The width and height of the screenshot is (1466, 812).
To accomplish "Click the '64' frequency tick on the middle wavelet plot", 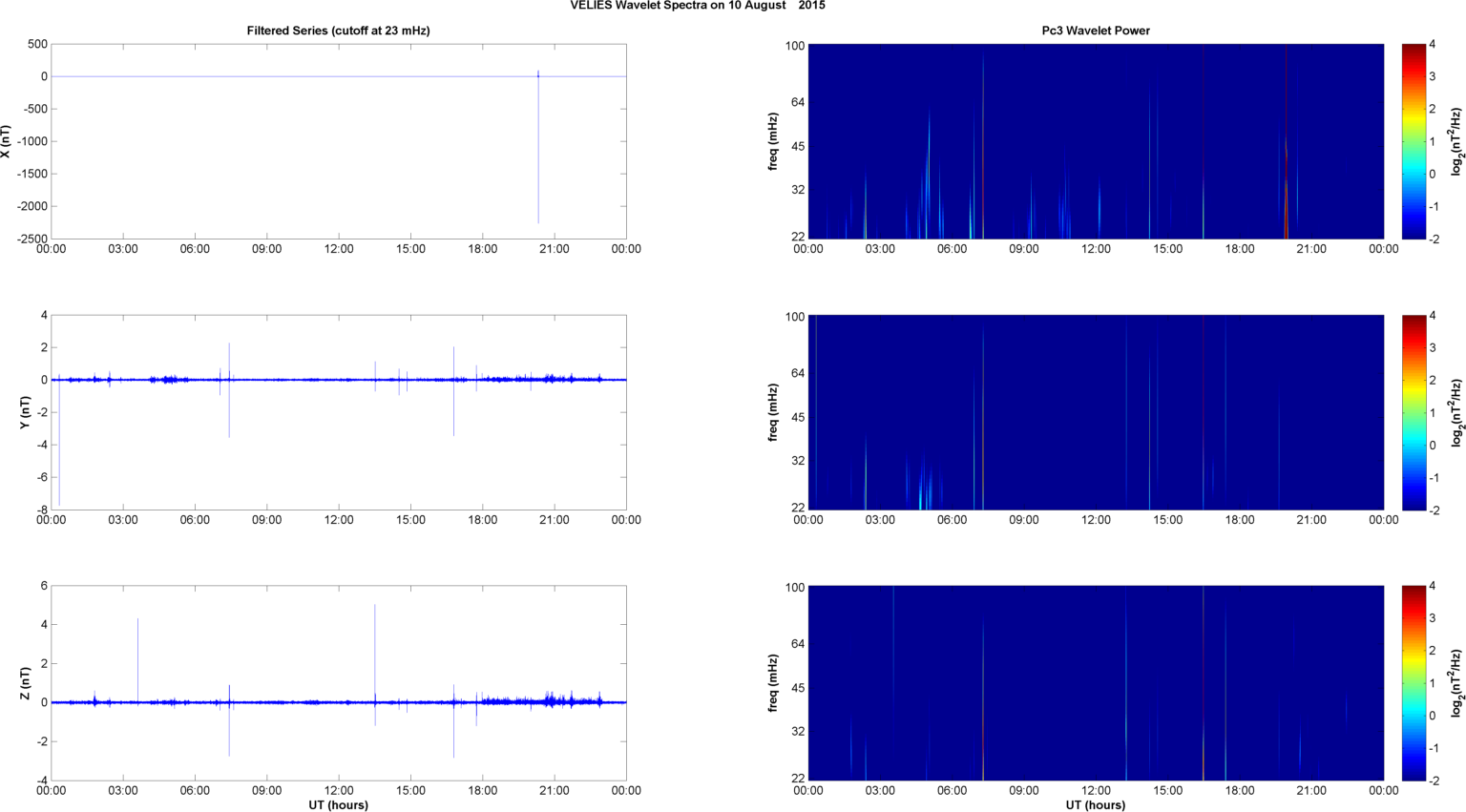I will tap(798, 373).
